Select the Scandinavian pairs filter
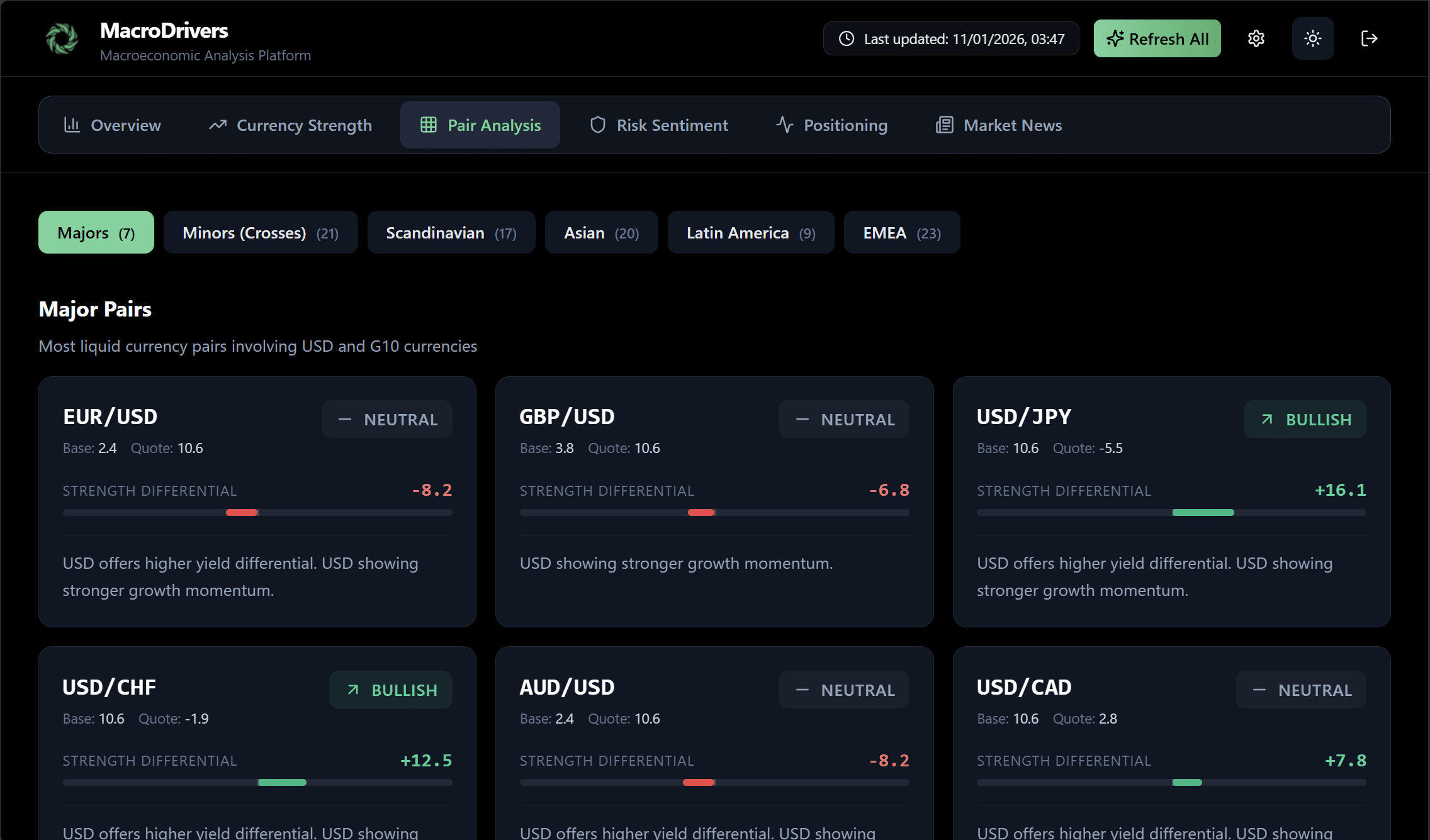The width and height of the screenshot is (1430, 840). 451,233
